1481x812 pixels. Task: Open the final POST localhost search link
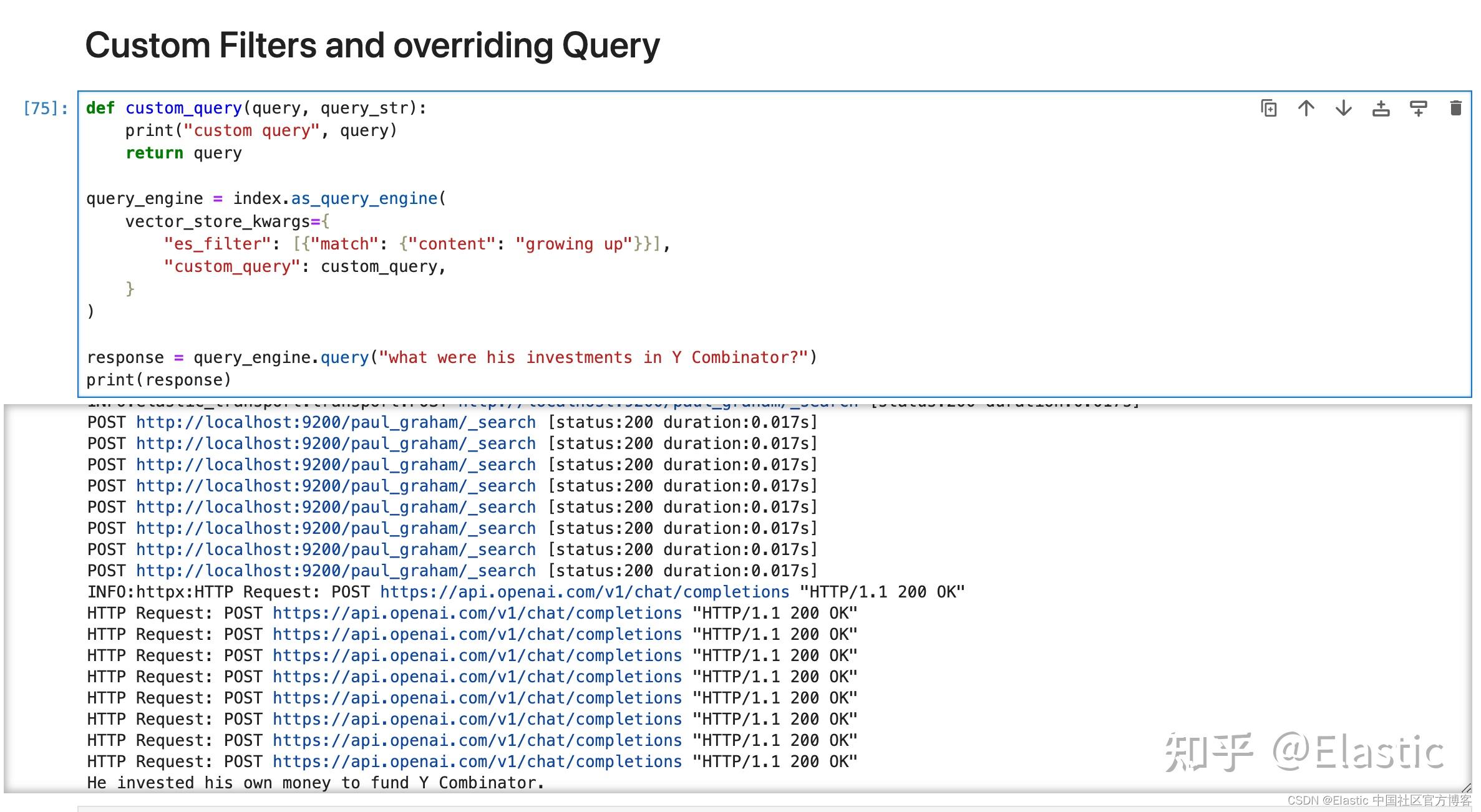click(x=334, y=570)
